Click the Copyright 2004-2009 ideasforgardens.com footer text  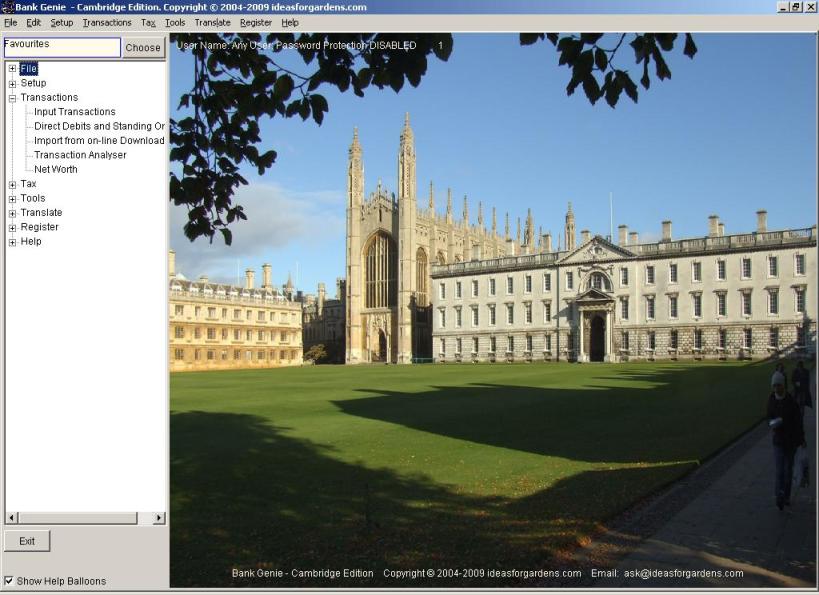482,573
